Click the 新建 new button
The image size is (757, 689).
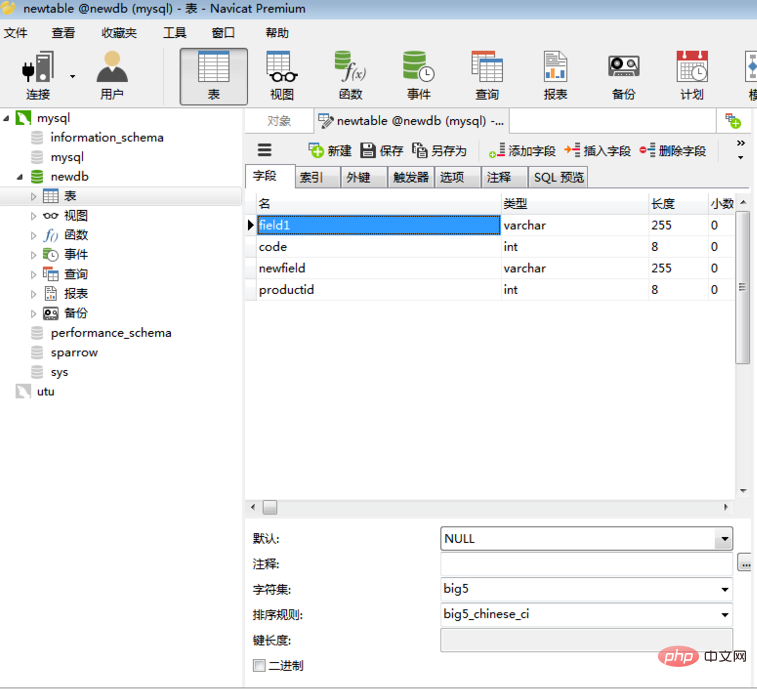330,151
